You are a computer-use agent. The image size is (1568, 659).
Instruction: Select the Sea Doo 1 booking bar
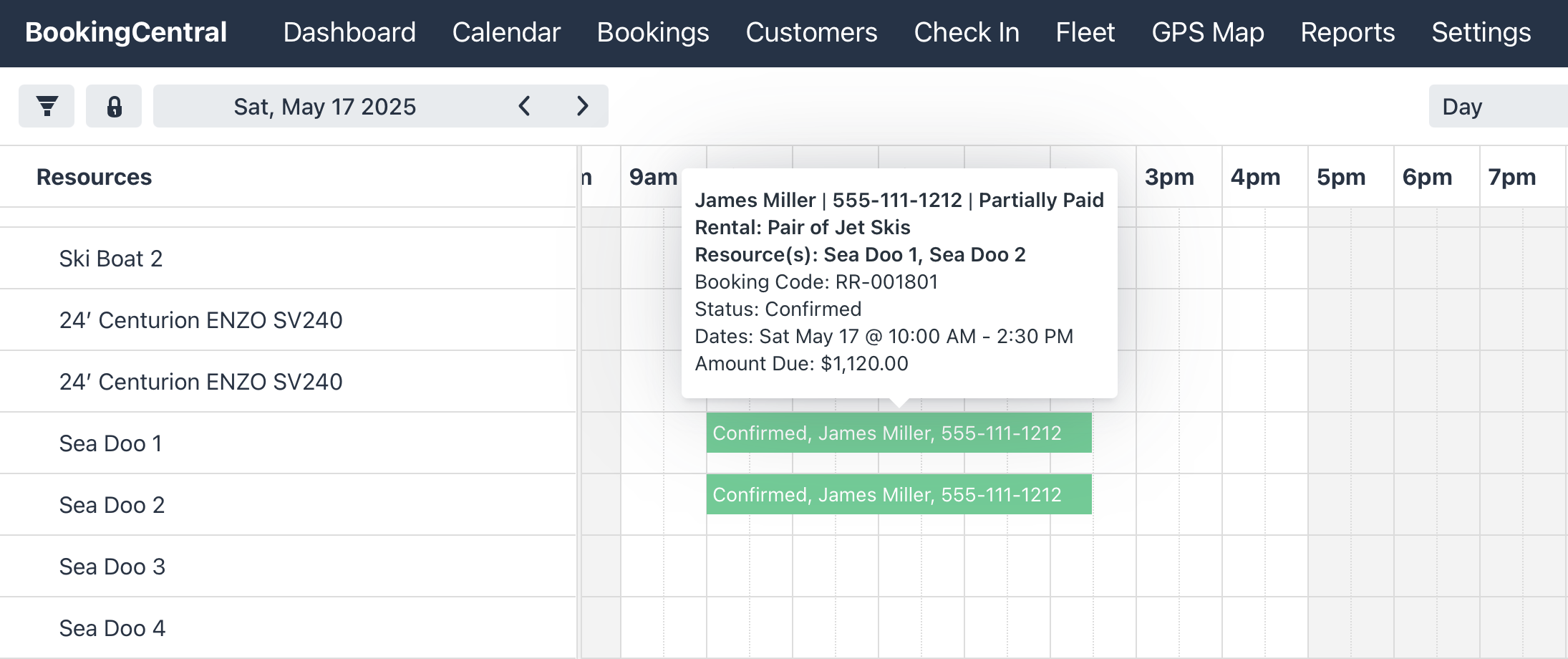[x=899, y=433]
